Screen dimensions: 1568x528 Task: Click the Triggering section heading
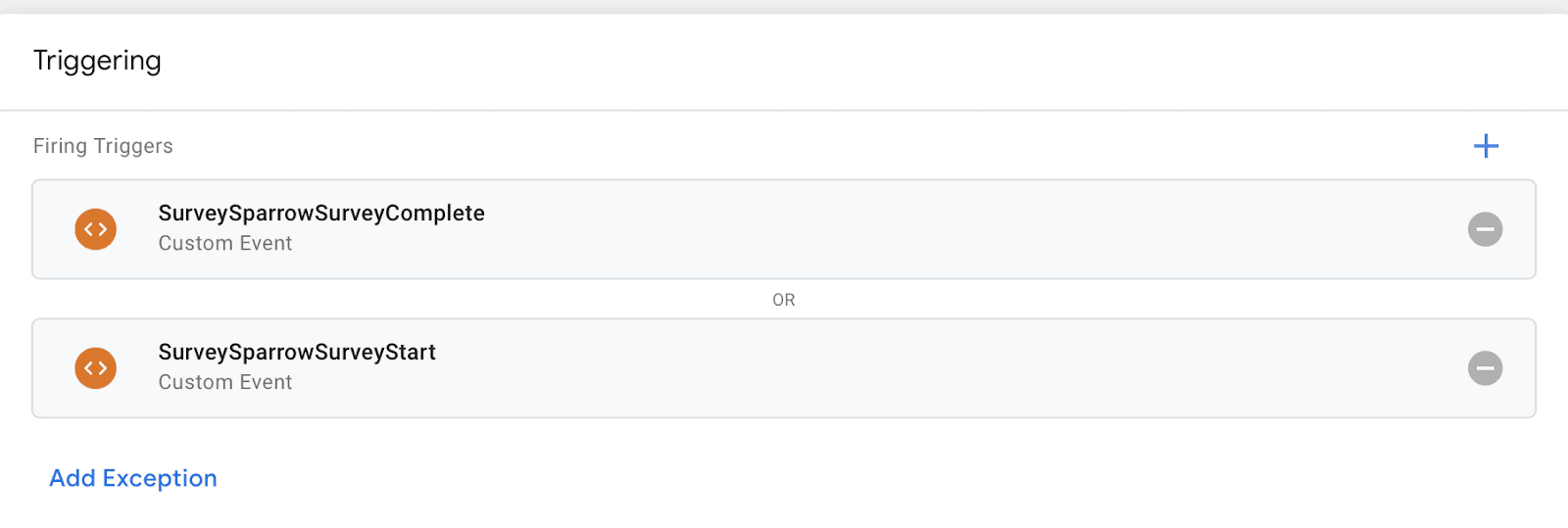97,61
